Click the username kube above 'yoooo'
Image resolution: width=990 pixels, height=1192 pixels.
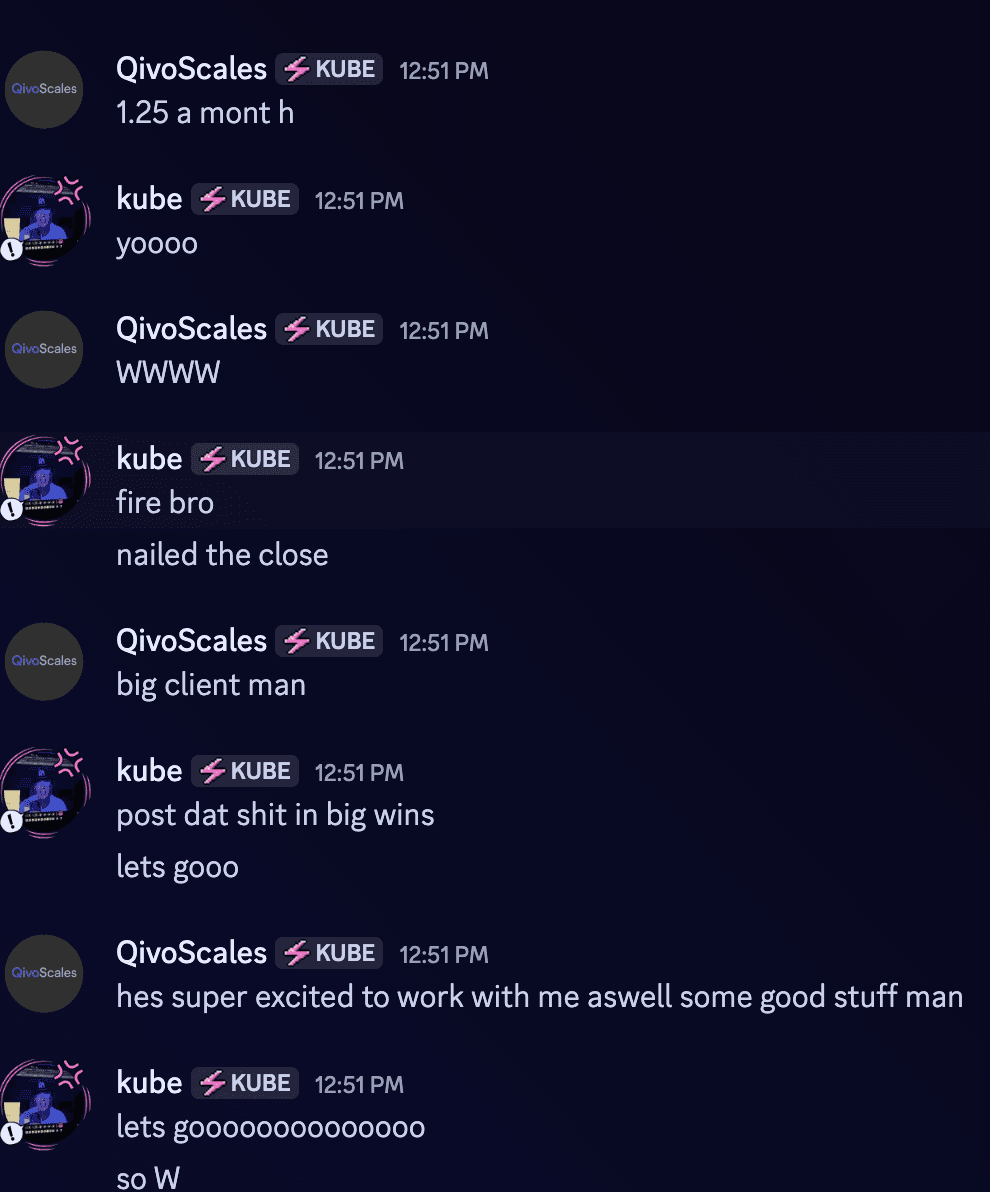149,199
